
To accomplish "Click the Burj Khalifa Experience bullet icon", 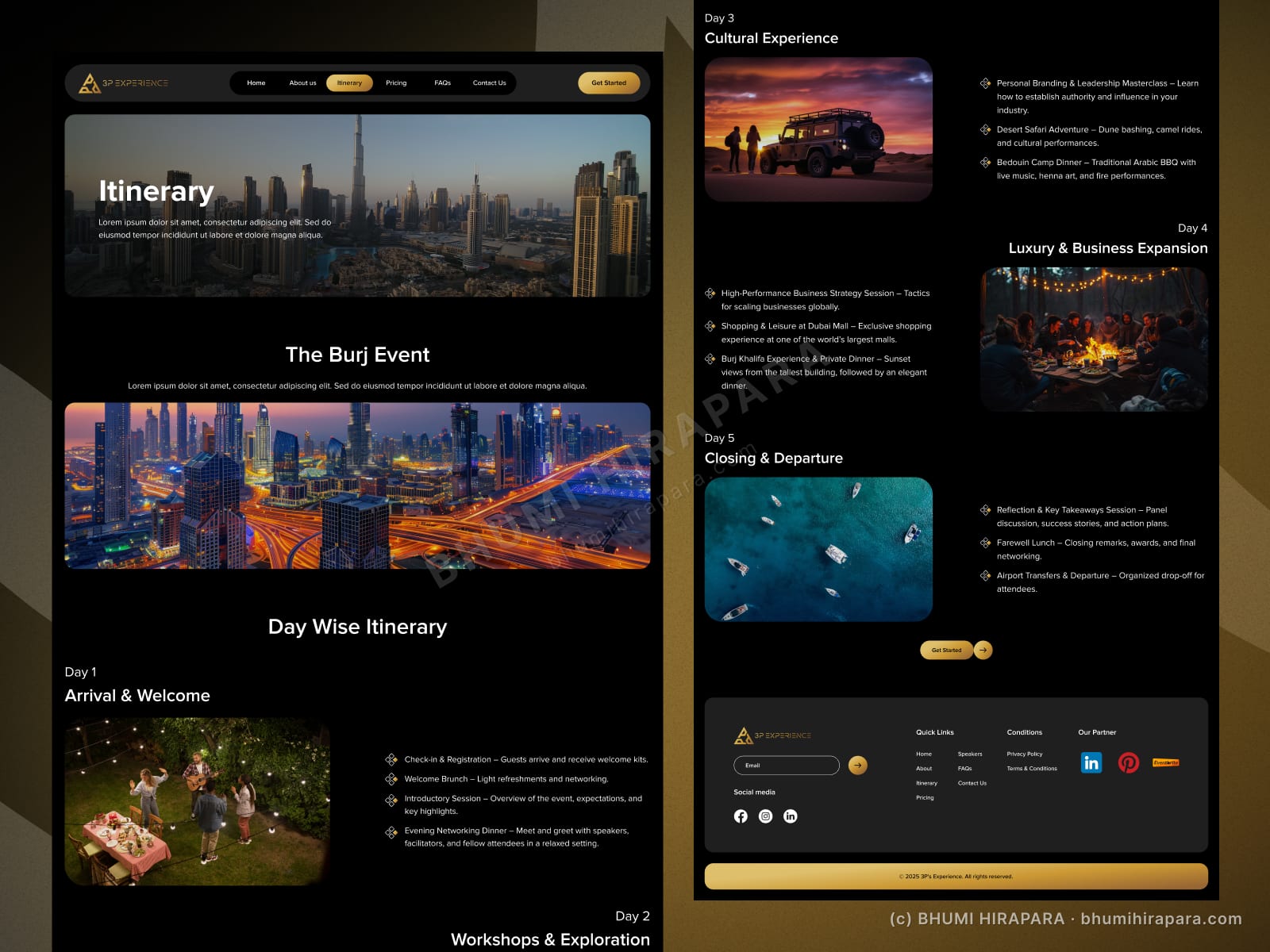I will [x=710, y=359].
